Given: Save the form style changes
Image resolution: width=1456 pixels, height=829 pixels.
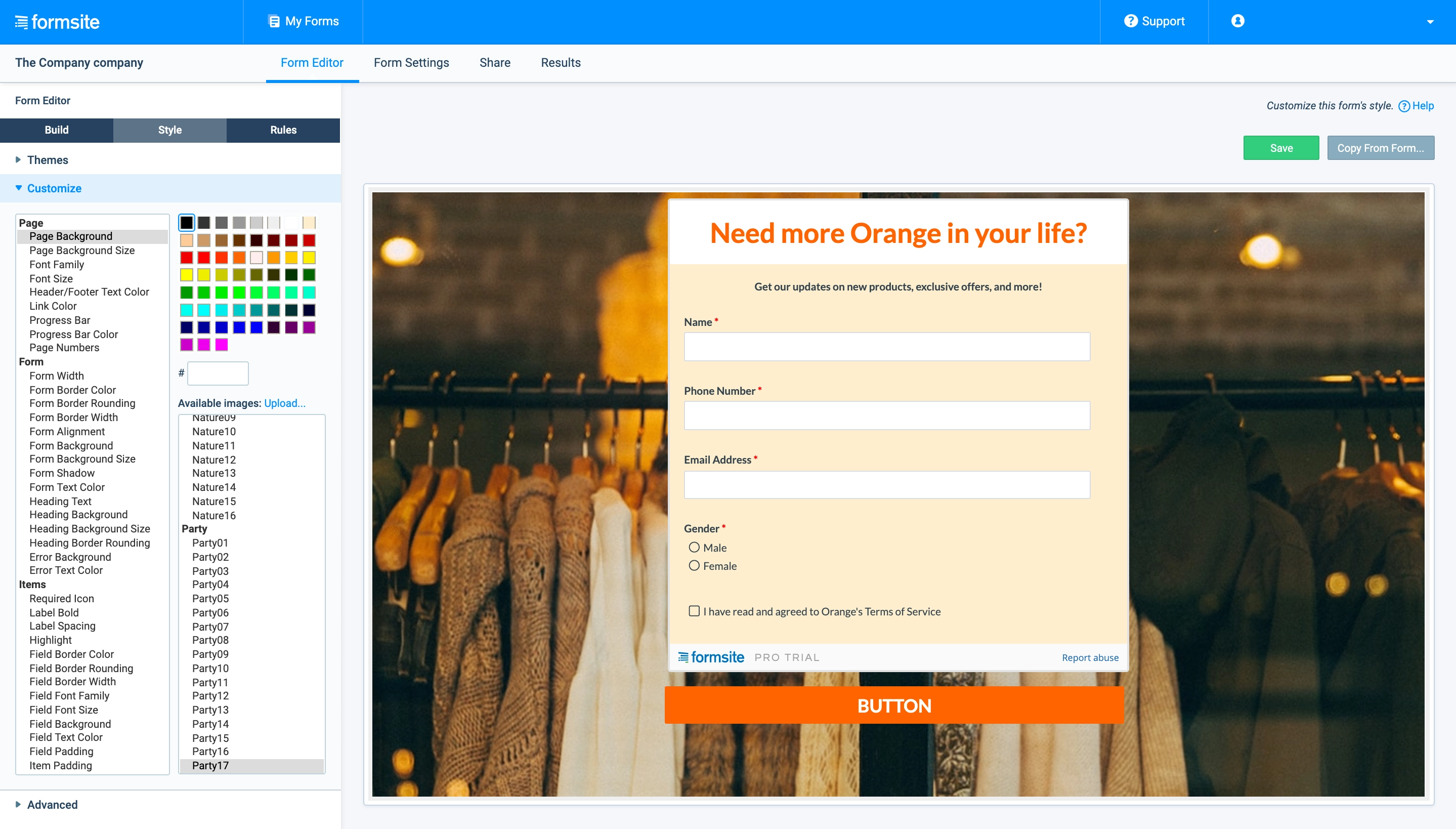Looking at the screenshot, I should pyautogui.click(x=1281, y=147).
